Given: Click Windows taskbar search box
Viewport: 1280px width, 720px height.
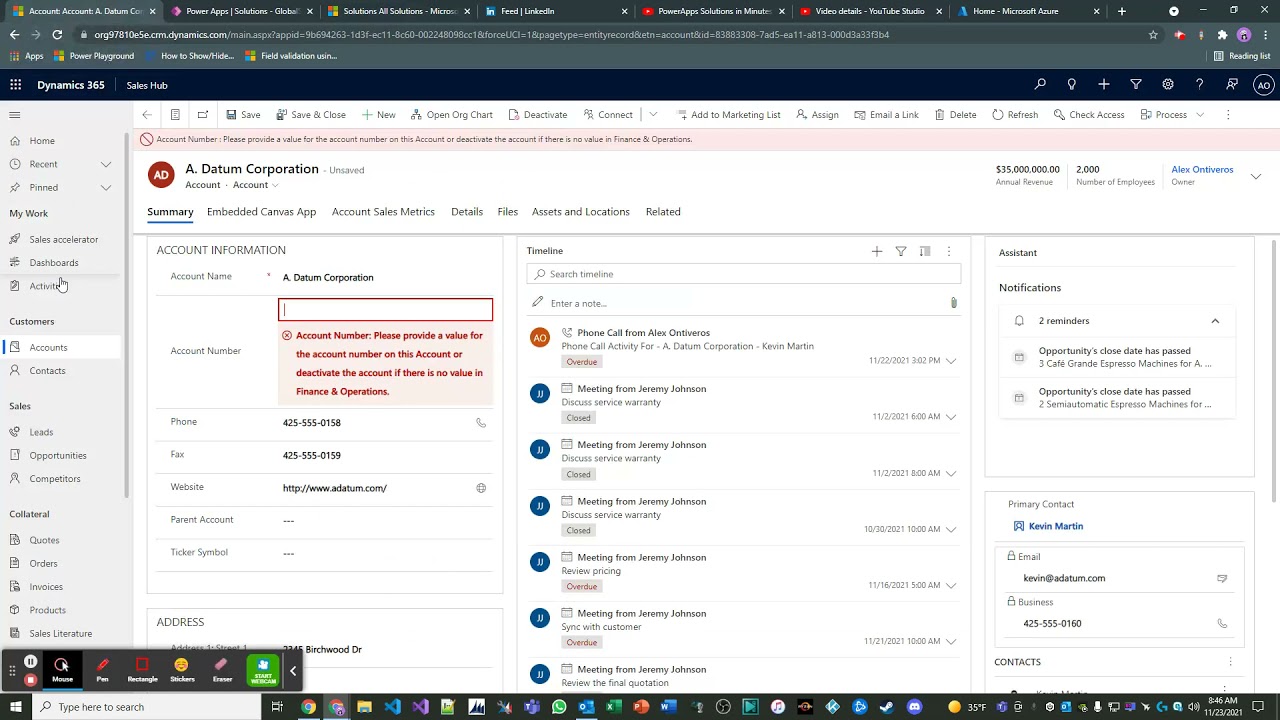Looking at the screenshot, I should click(145, 707).
